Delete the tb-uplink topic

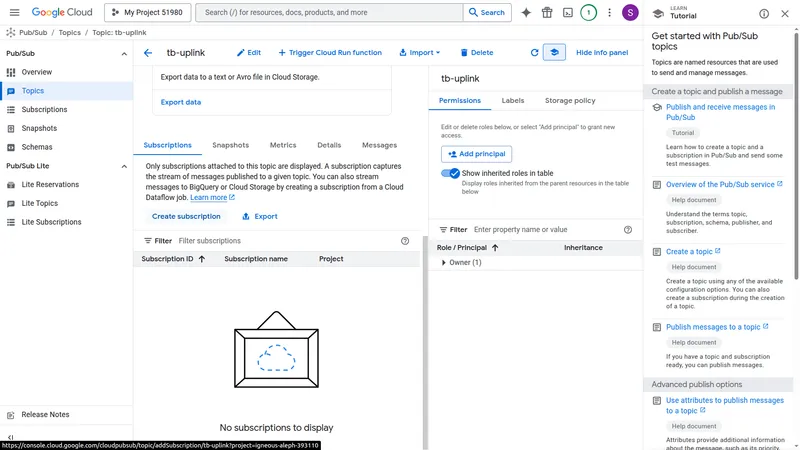[x=477, y=53]
